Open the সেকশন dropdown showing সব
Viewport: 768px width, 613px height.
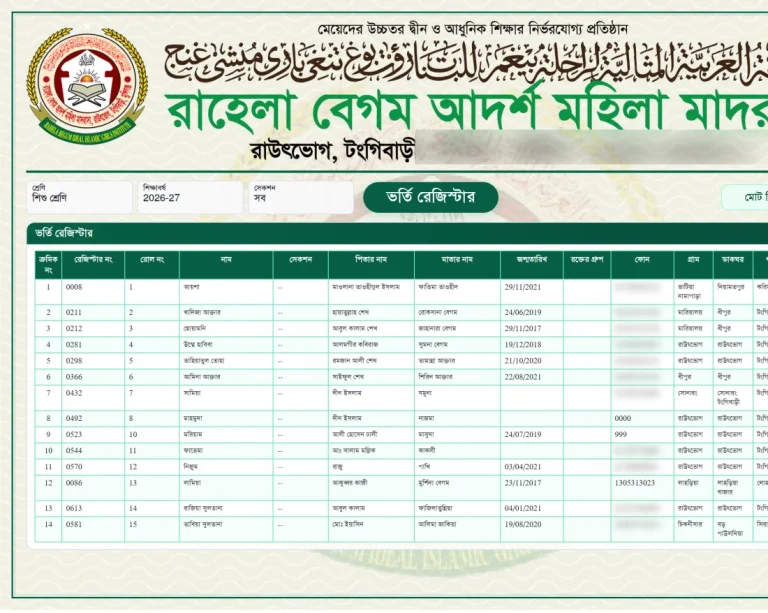(x=301, y=197)
